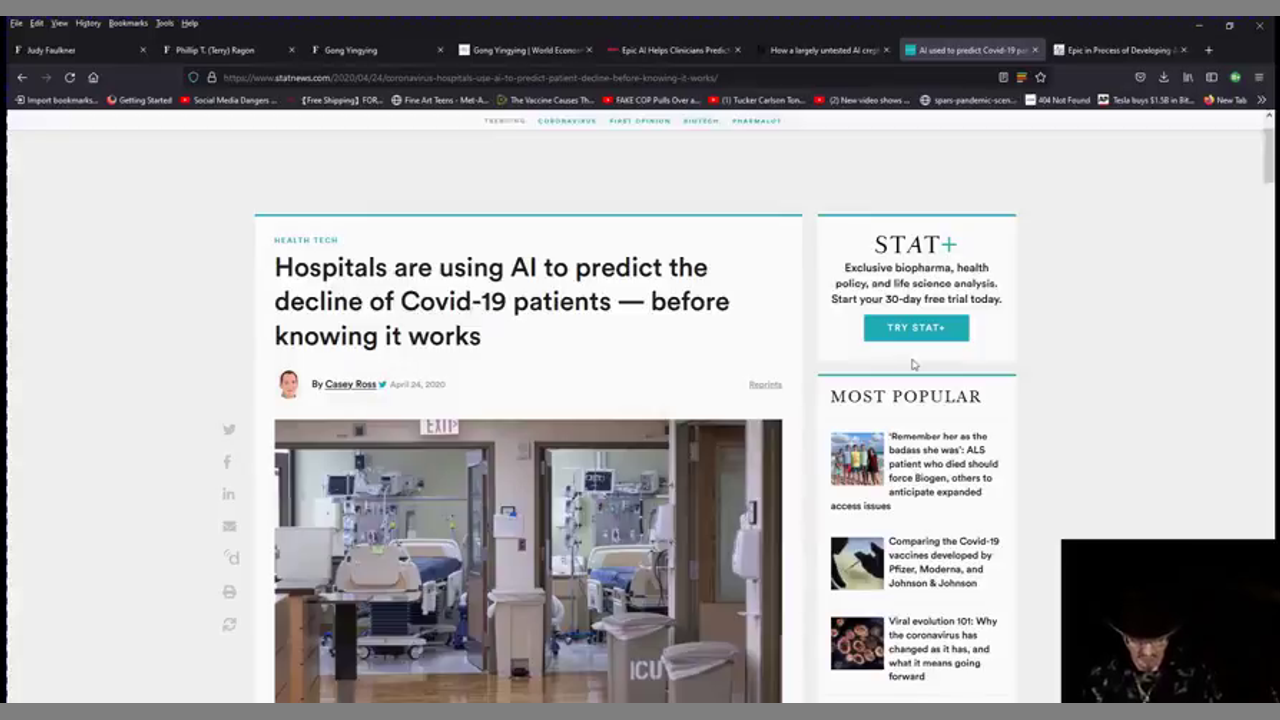Share article via Twitter icon
The width and height of the screenshot is (1280, 720).
point(229,429)
